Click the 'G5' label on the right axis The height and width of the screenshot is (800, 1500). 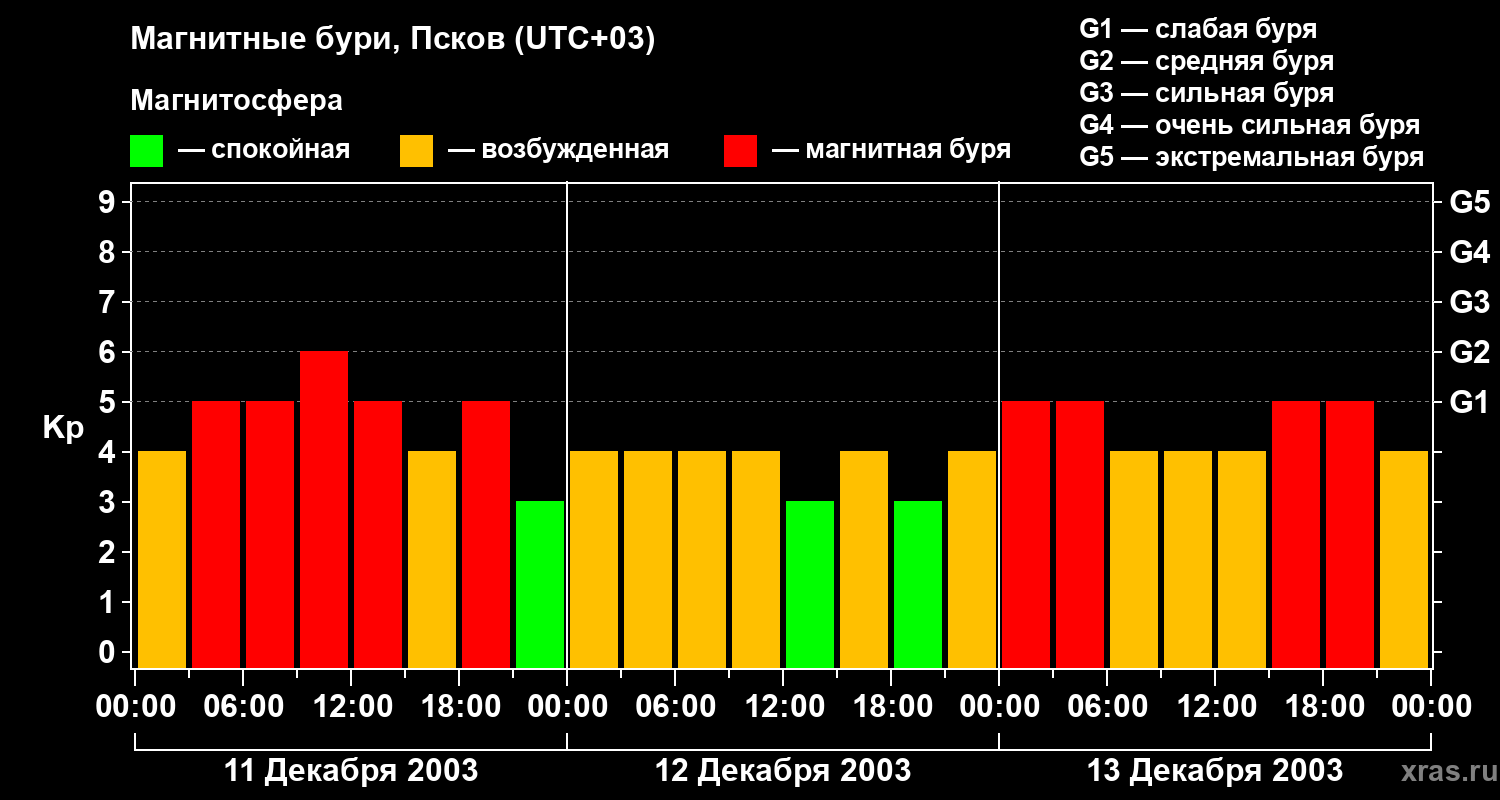click(x=1470, y=202)
